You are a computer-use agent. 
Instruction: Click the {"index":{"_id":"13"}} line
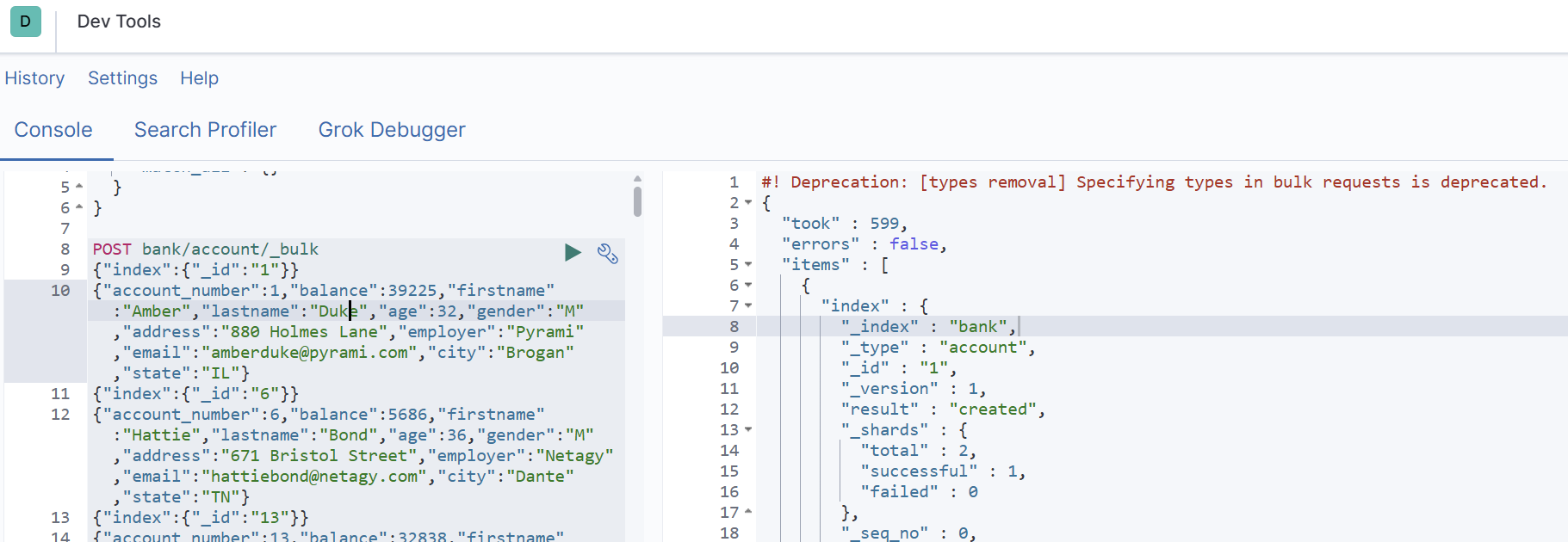tap(201, 518)
